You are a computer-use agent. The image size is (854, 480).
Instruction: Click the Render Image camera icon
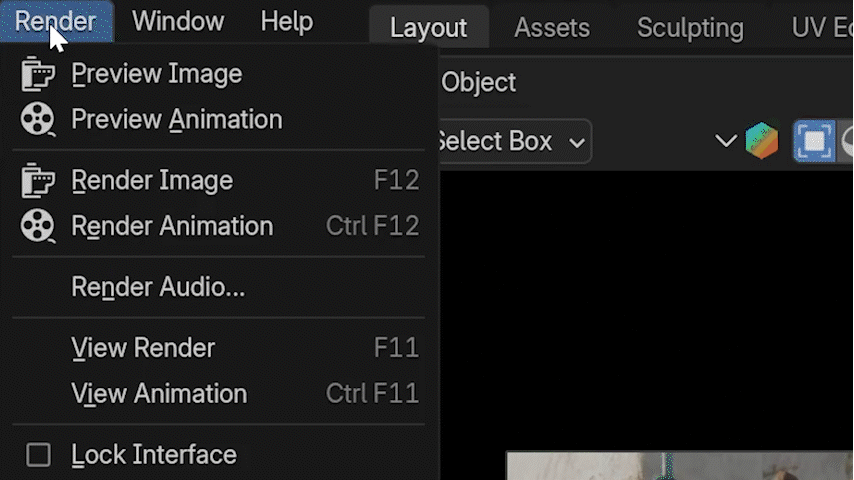pyautogui.click(x=38, y=180)
